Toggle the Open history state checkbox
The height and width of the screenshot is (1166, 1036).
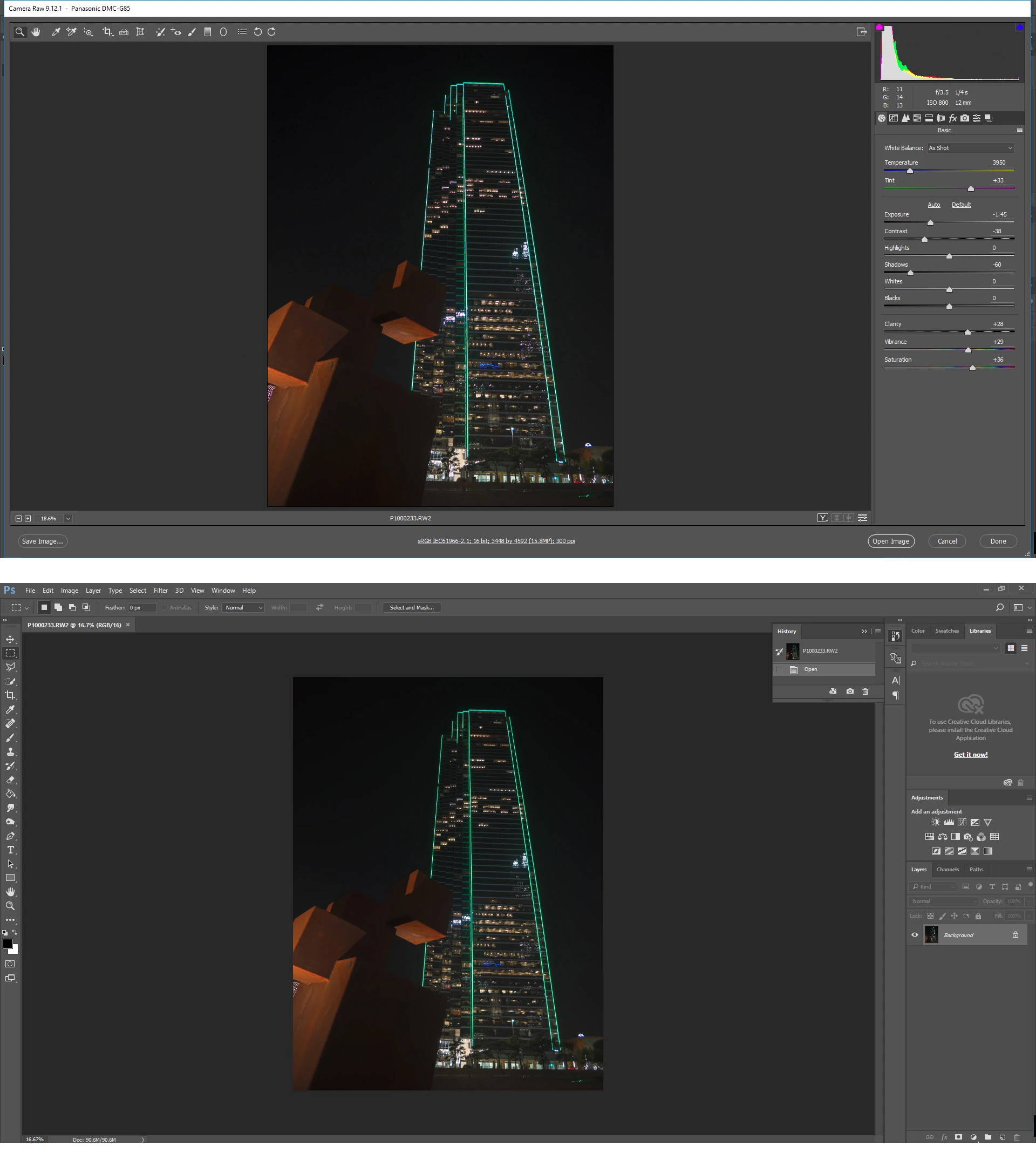(779, 670)
